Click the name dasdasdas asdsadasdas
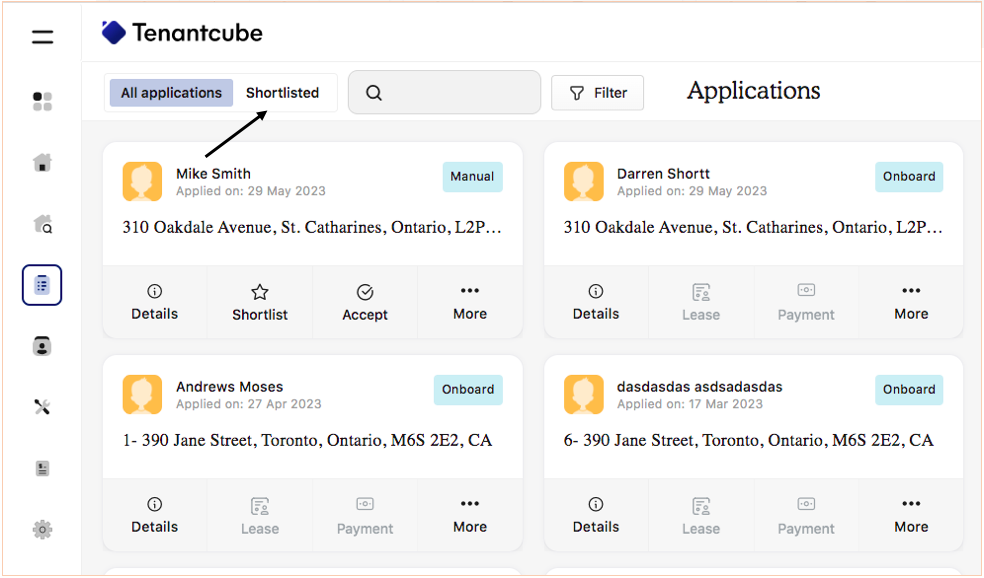 click(x=700, y=387)
